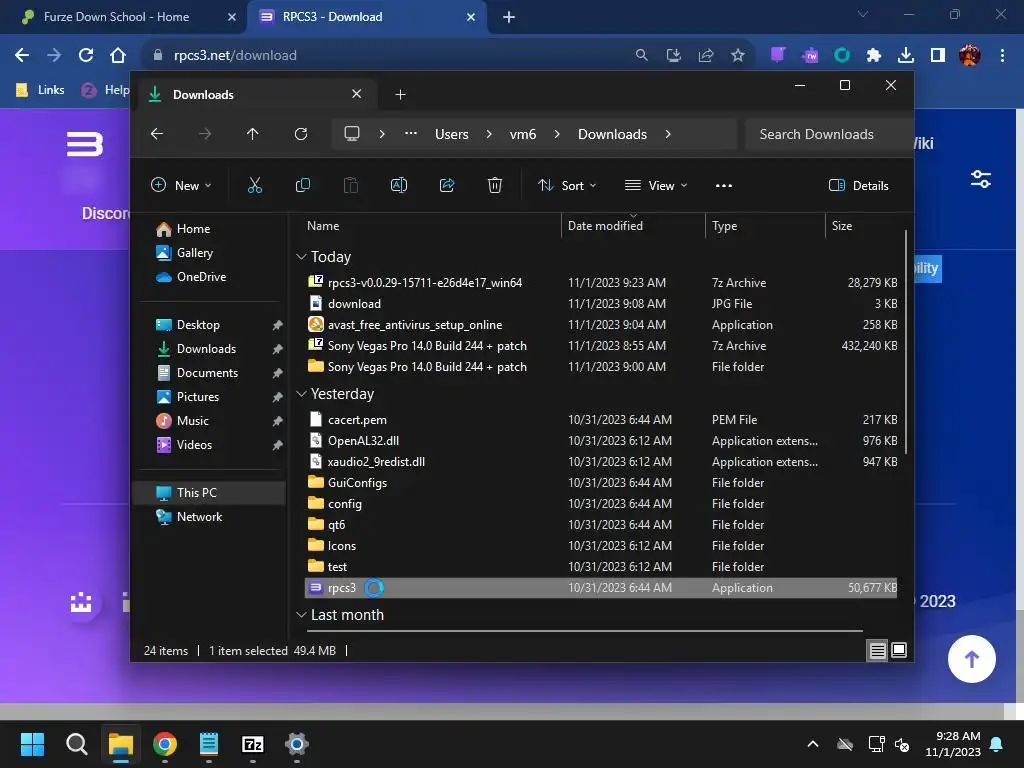Click the Links bookmark folder in Chrome
The width and height of the screenshot is (1024, 768).
(x=40, y=89)
